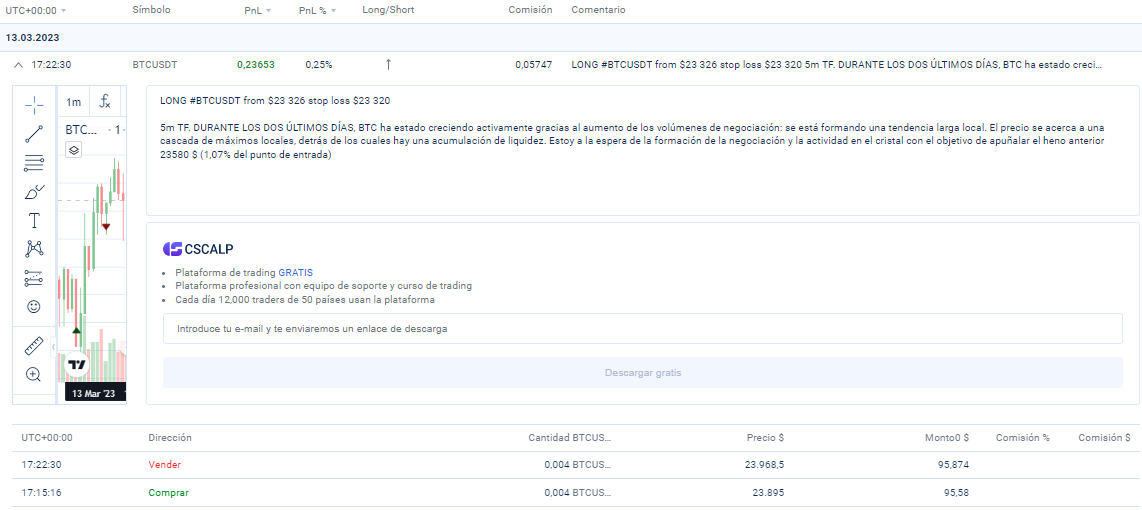The width and height of the screenshot is (1142, 510).
Task: Click the commission value 0,05747
Action: tap(534, 65)
